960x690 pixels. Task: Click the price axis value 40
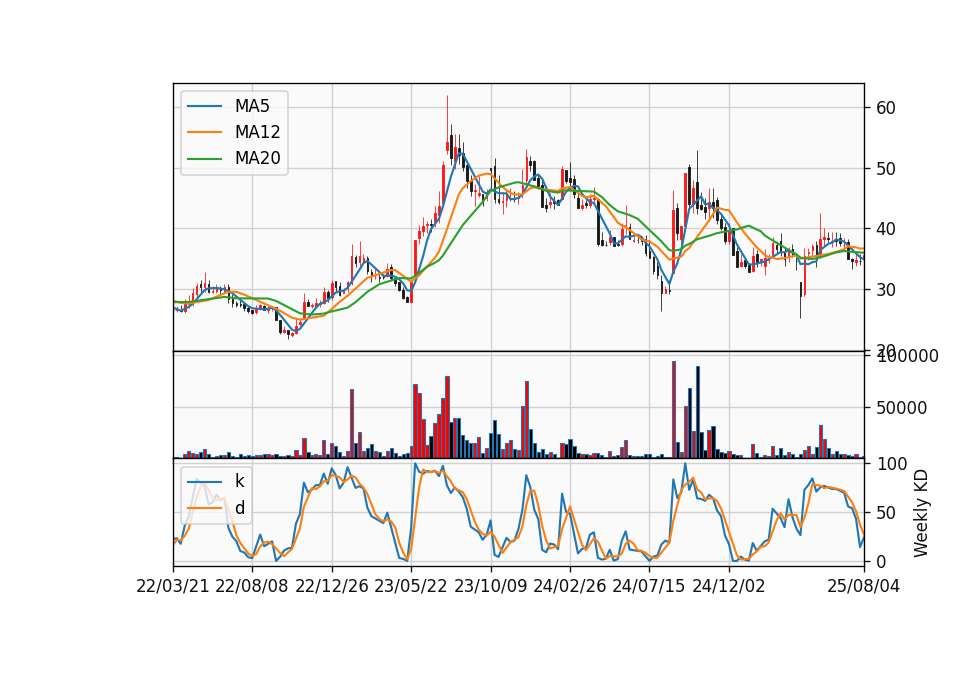pos(886,230)
